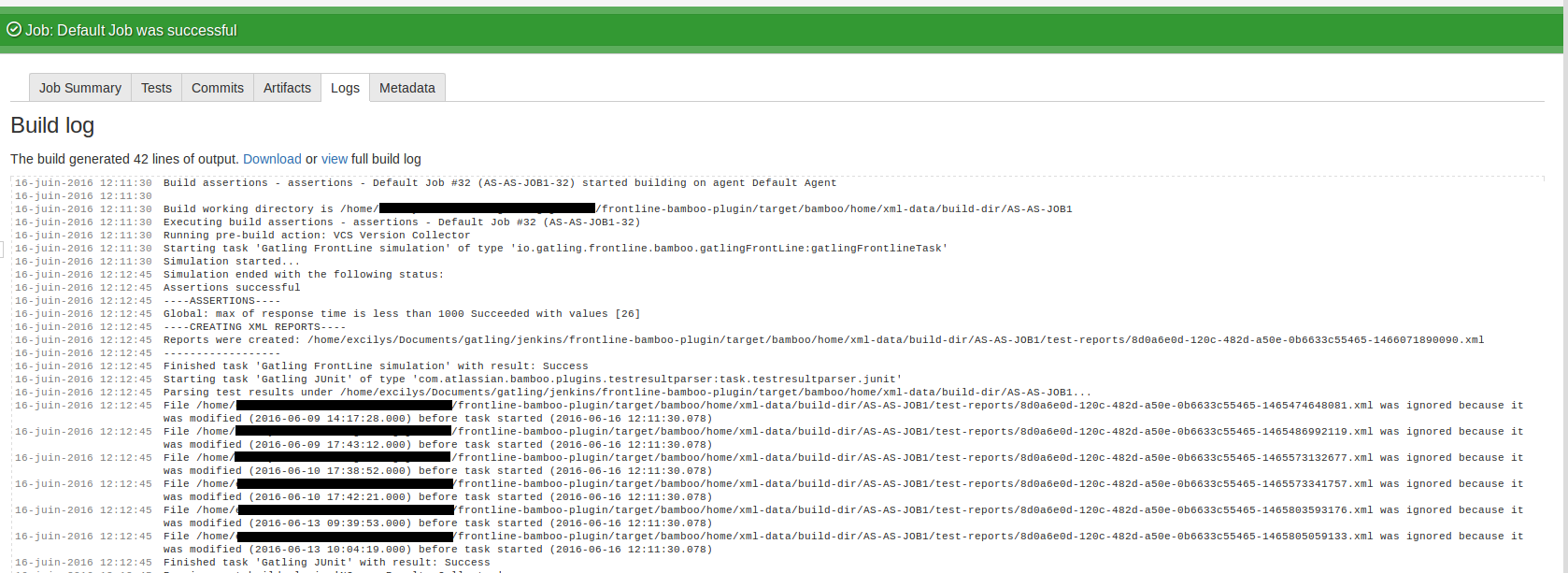The height and width of the screenshot is (573, 1568).
Task: Click log line '----ASSERTIONS----'
Action: pos(221,301)
